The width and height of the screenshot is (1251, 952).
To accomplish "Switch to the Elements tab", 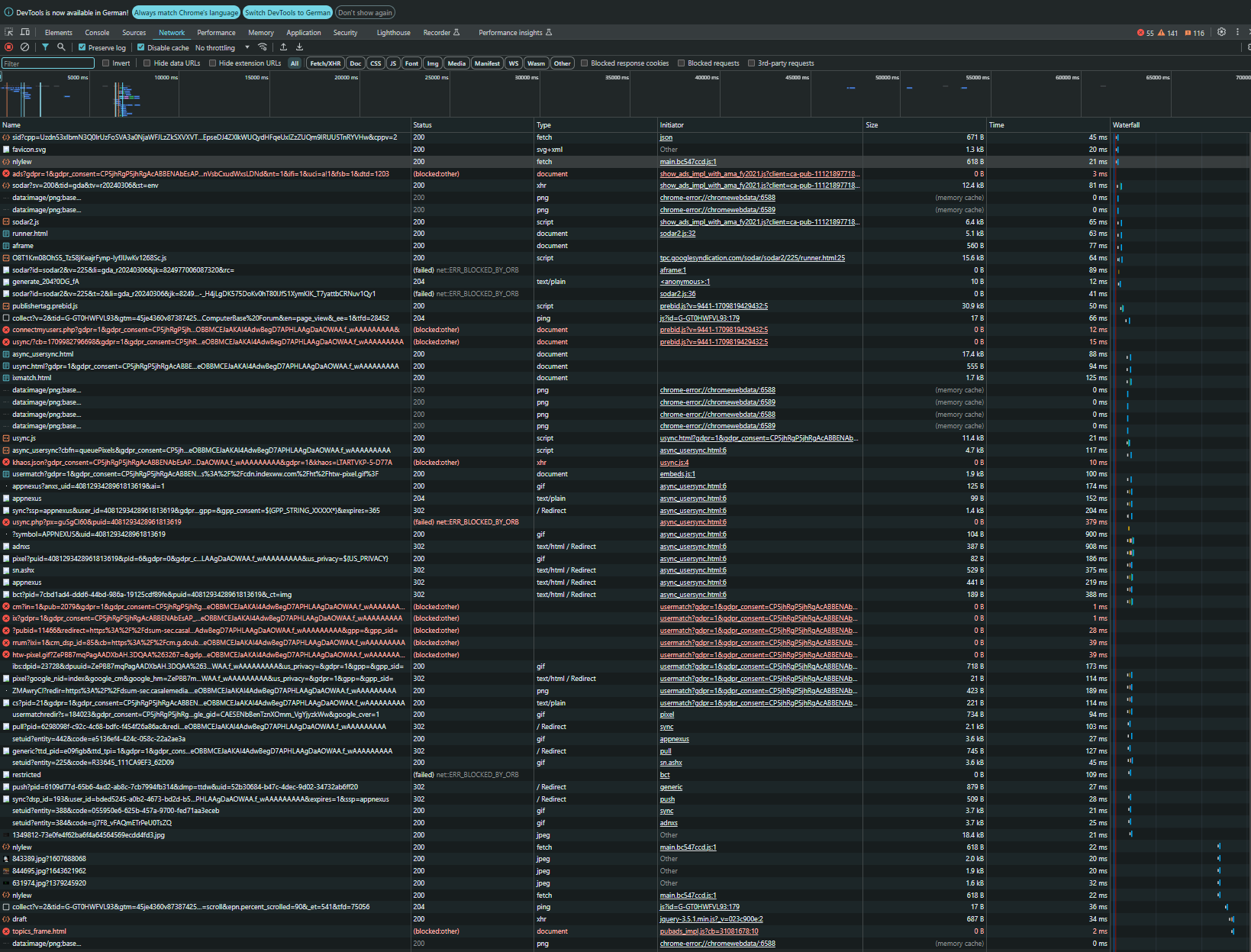I will [x=59, y=33].
